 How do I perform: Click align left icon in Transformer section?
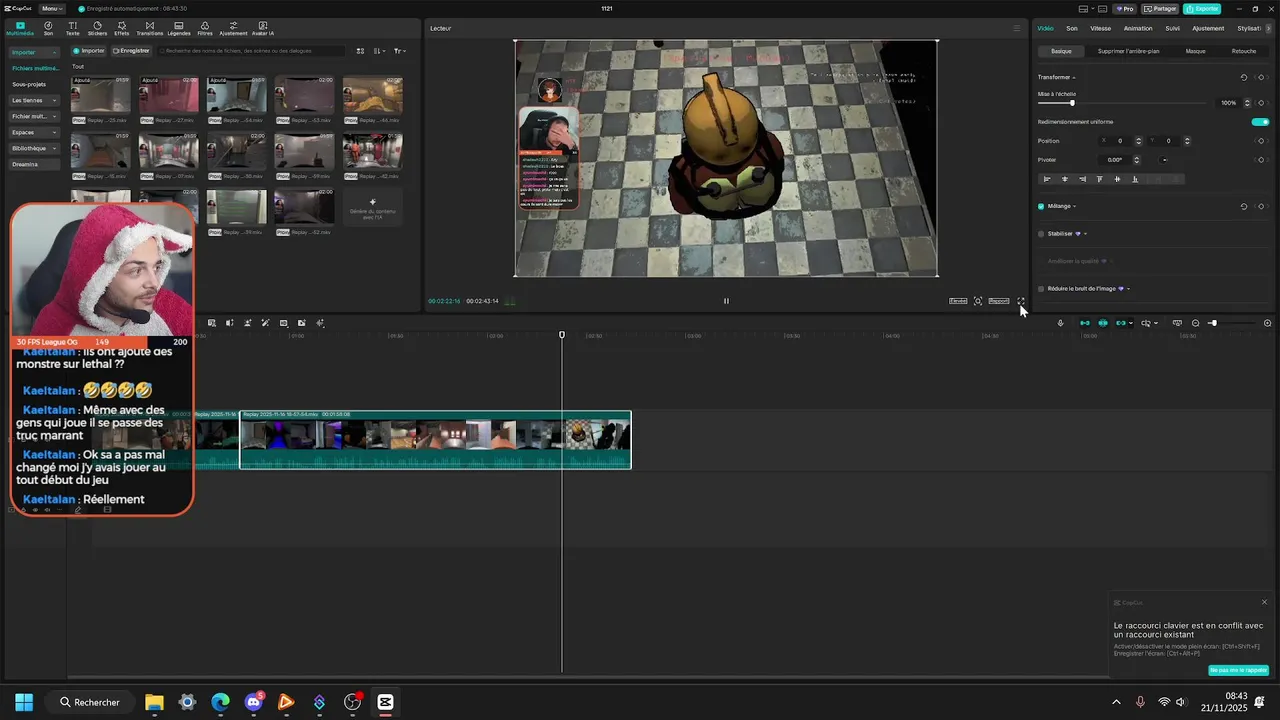coord(1047,179)
